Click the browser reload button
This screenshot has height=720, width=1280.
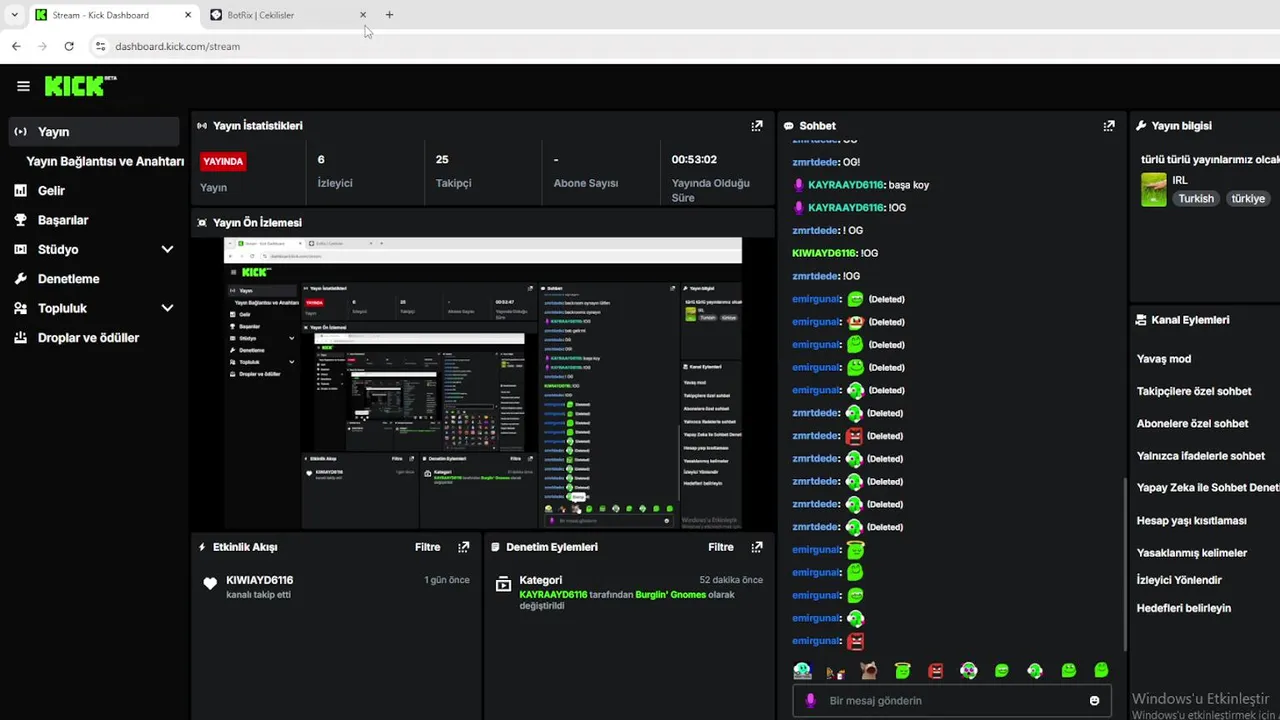(69, 46)
